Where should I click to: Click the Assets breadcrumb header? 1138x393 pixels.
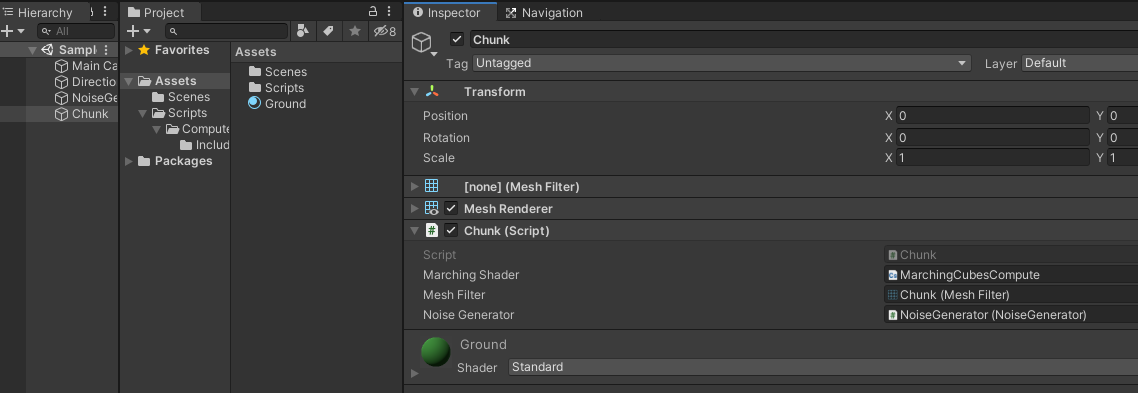tap(255, 52)
